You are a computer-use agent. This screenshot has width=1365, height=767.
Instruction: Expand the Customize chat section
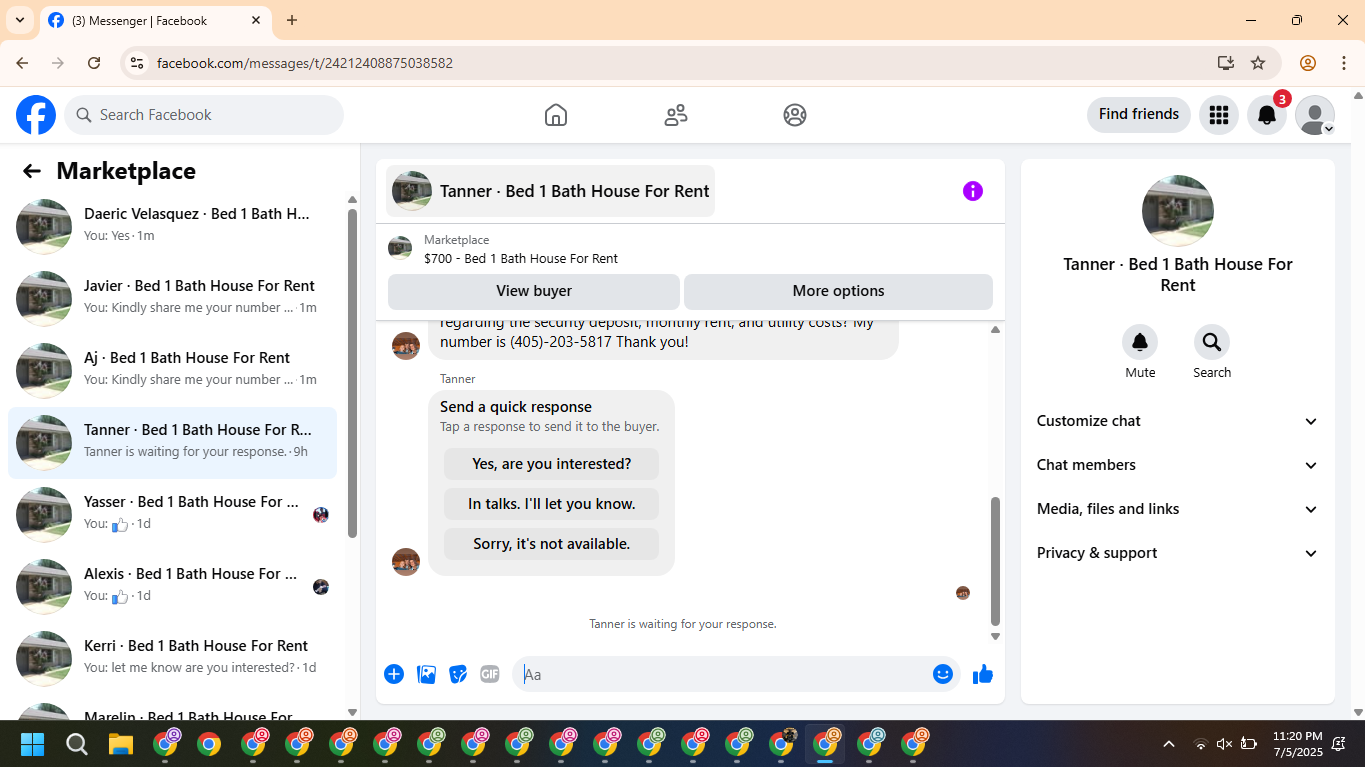(1178, 421)
